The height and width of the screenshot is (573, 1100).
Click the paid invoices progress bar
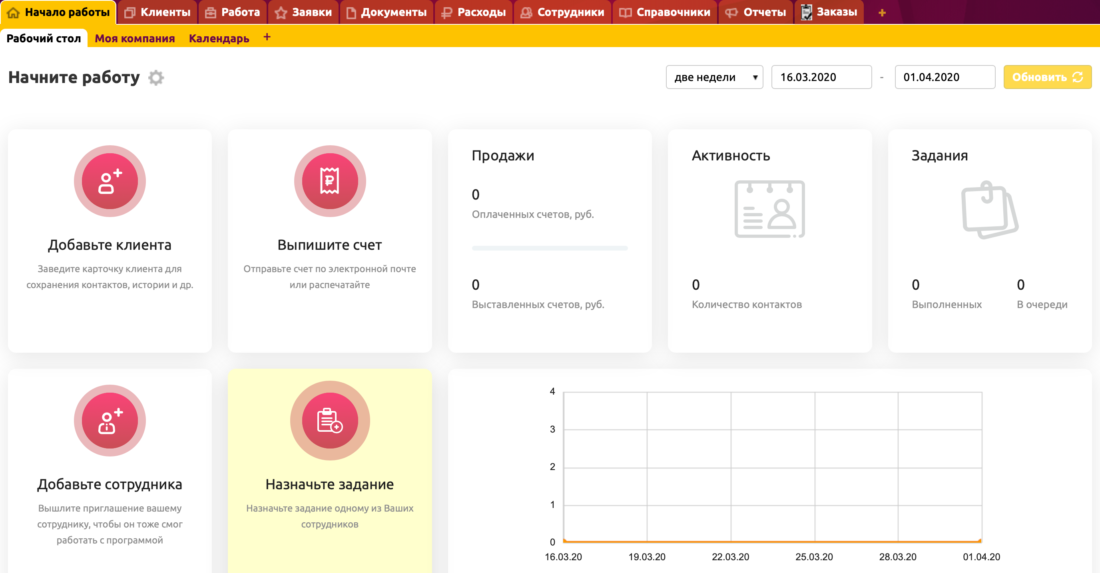click(x=550, y=247)
